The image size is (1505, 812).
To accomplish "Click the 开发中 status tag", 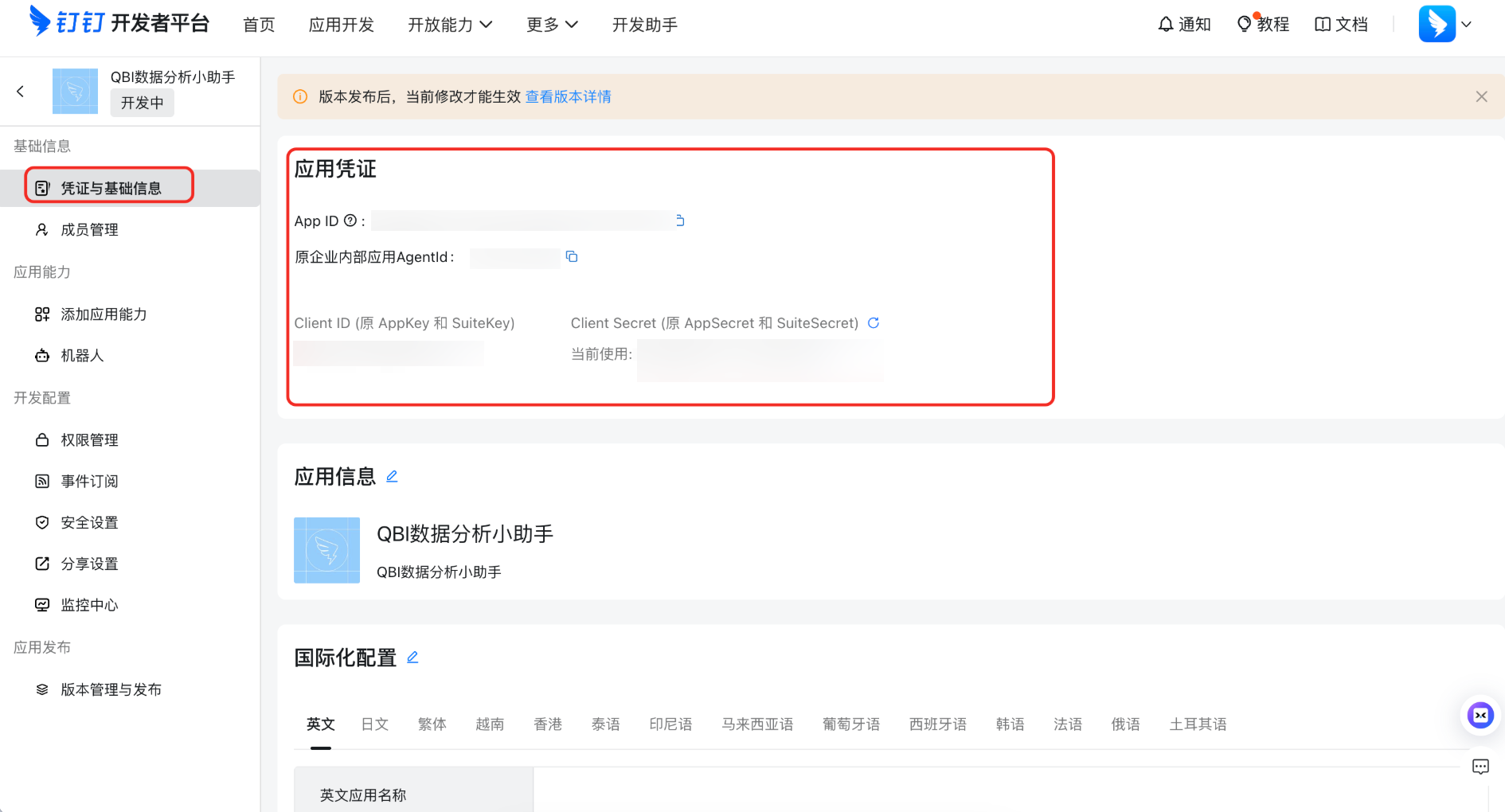I will [x=142, y=103].
